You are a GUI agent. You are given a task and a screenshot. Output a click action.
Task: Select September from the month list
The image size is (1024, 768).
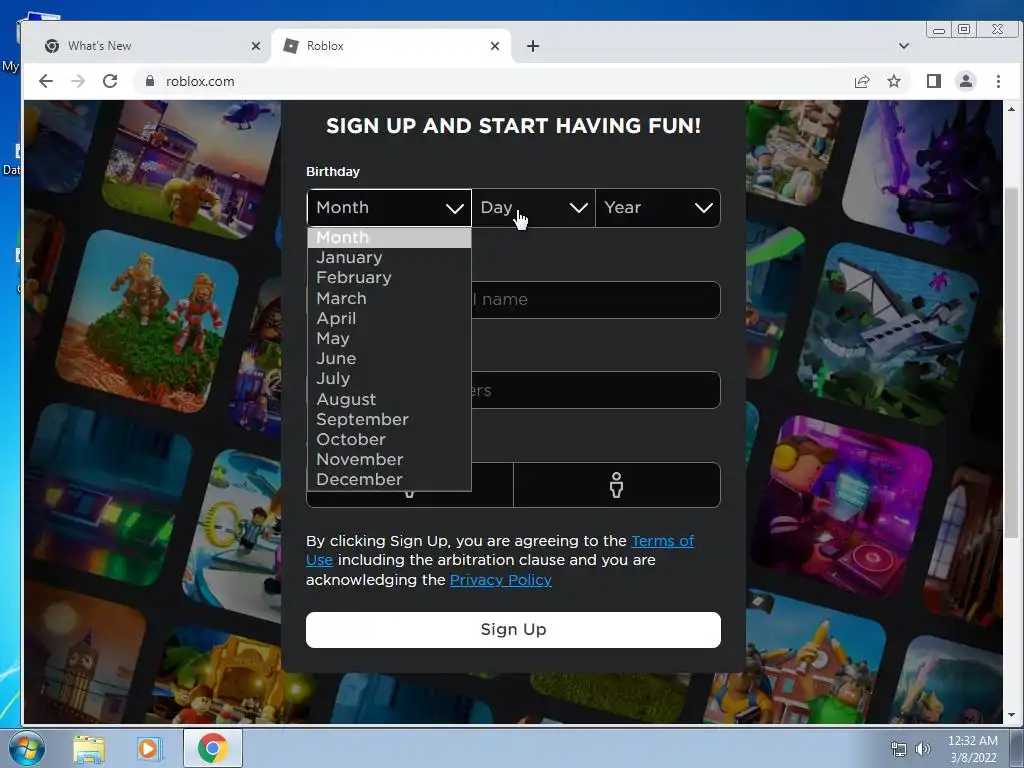[389, 419]
